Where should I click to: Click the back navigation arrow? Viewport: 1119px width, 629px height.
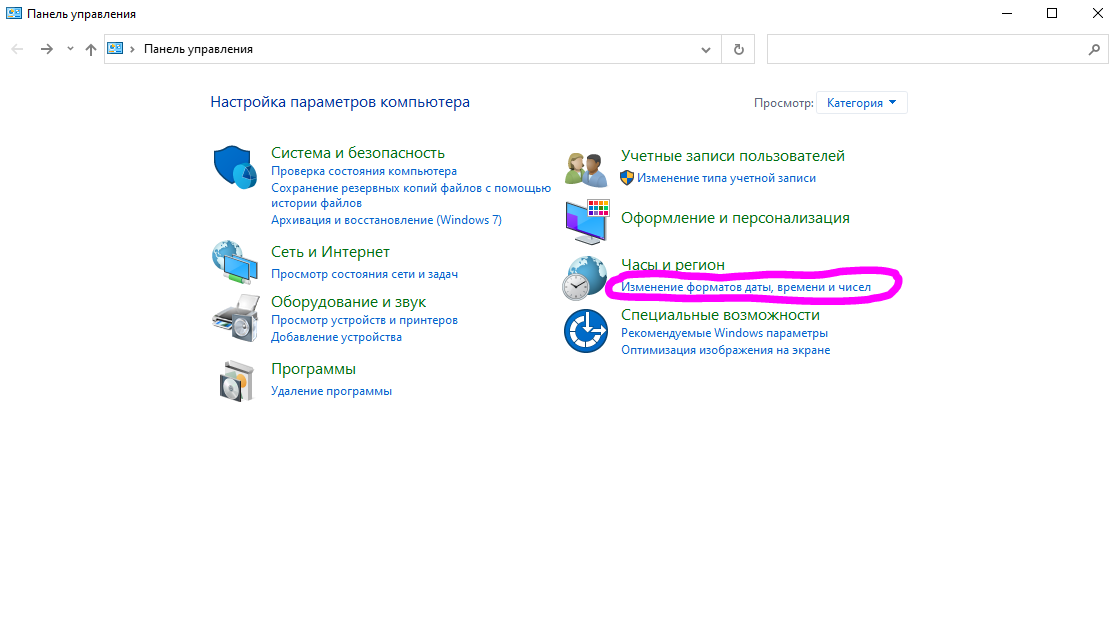[x=17, y=49]
